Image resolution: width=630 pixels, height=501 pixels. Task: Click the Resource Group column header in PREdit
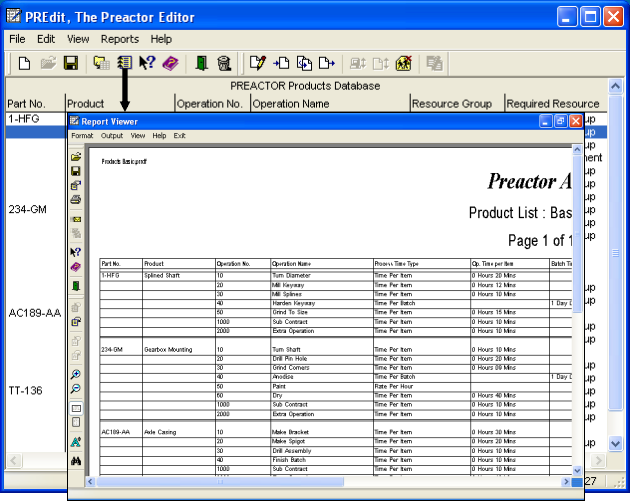pyautogui.click(x=457, y=104)
